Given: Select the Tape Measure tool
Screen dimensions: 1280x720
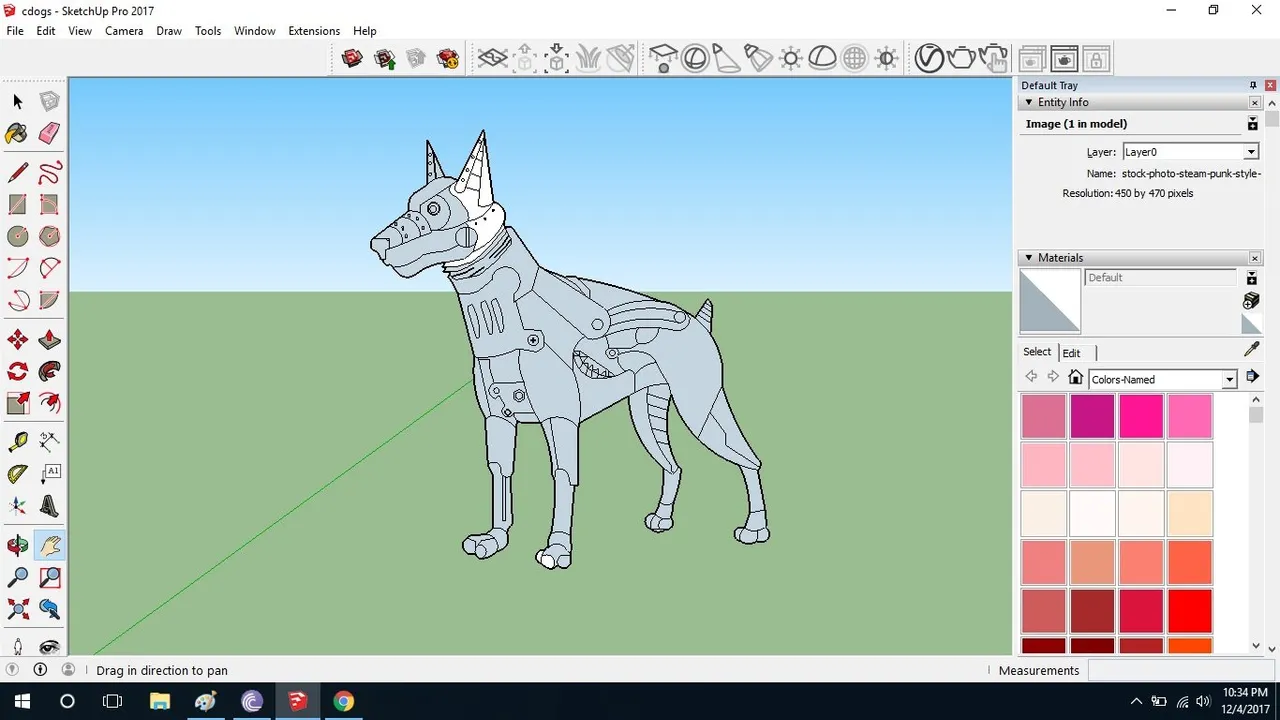Looking at the screenshot, I should tap(17, 442).
